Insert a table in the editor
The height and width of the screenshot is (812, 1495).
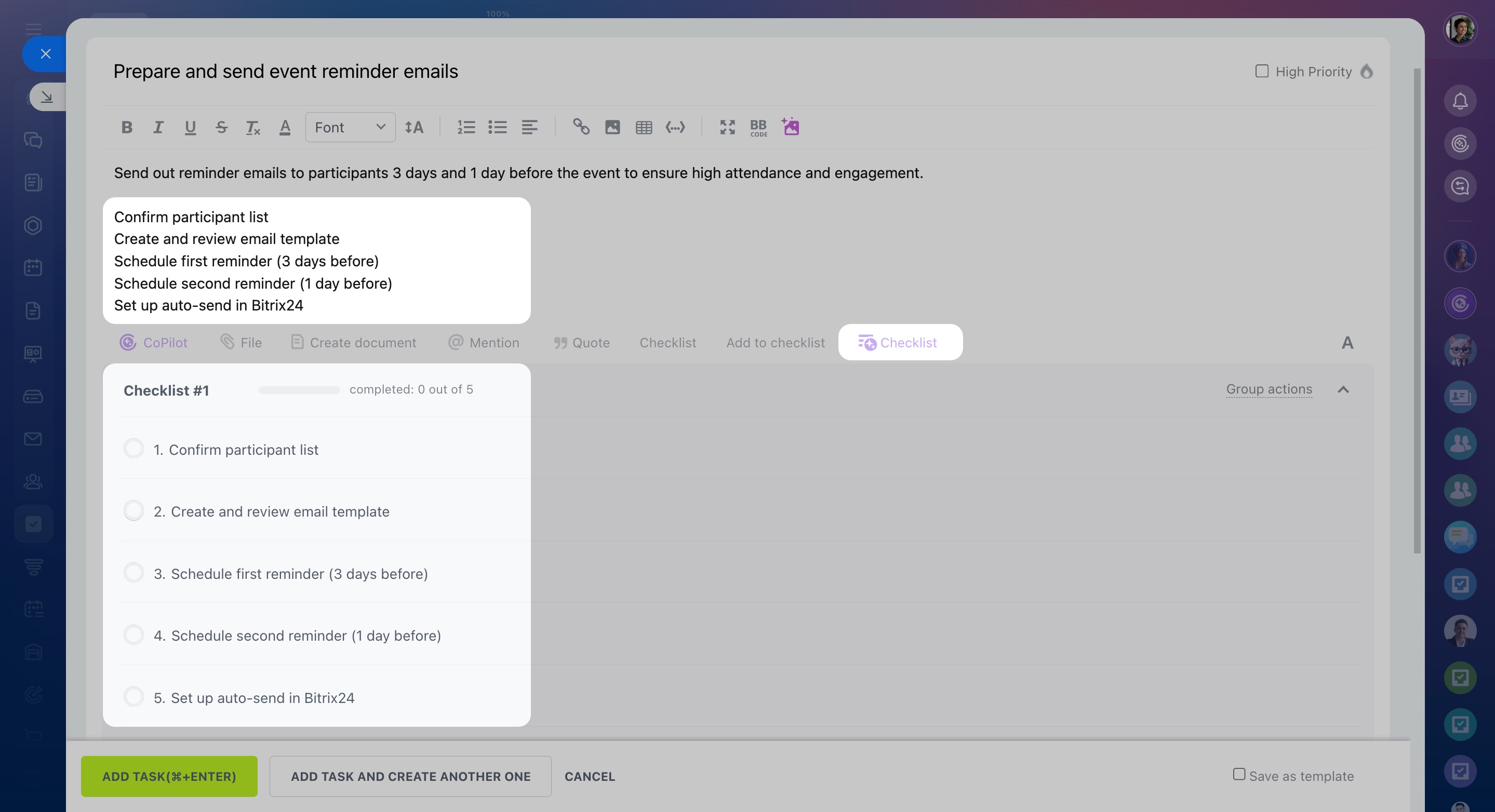(644, 127)
